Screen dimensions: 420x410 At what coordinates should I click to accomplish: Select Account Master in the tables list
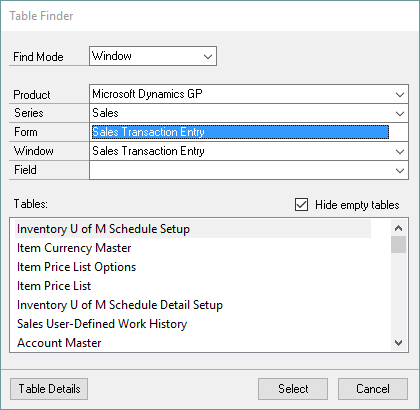pyautogui.click(x=59, y=343)
